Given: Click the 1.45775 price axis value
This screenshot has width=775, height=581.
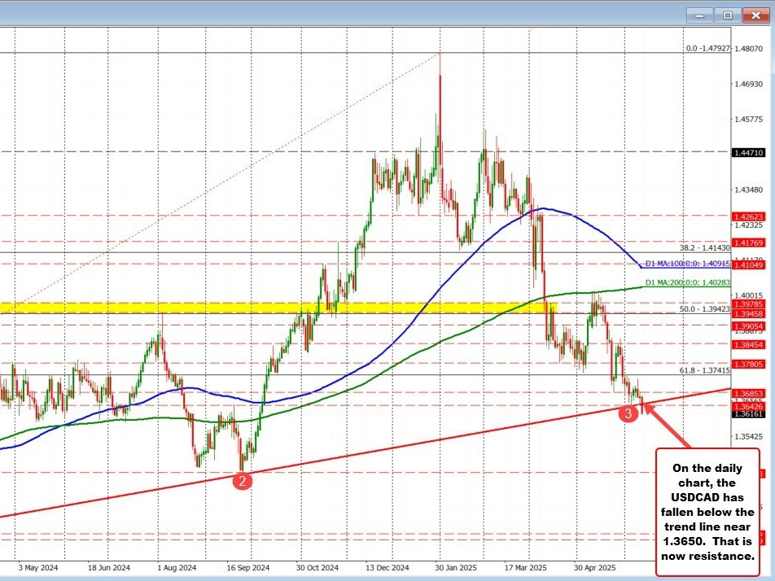Looking at the screenshot, I should pyautogui.click(x=748, y=119).
